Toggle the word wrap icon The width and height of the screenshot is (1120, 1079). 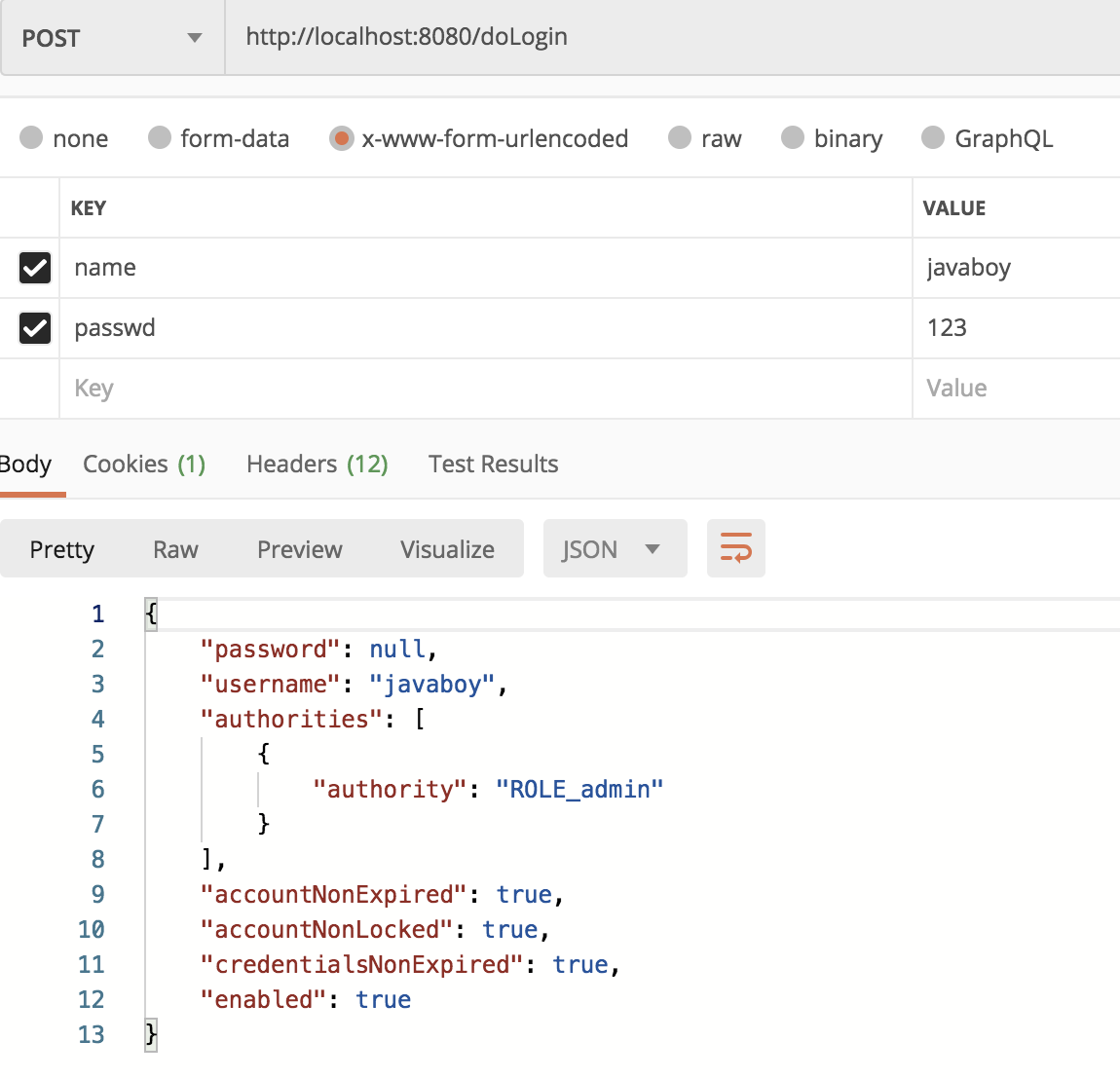point(735,548)
